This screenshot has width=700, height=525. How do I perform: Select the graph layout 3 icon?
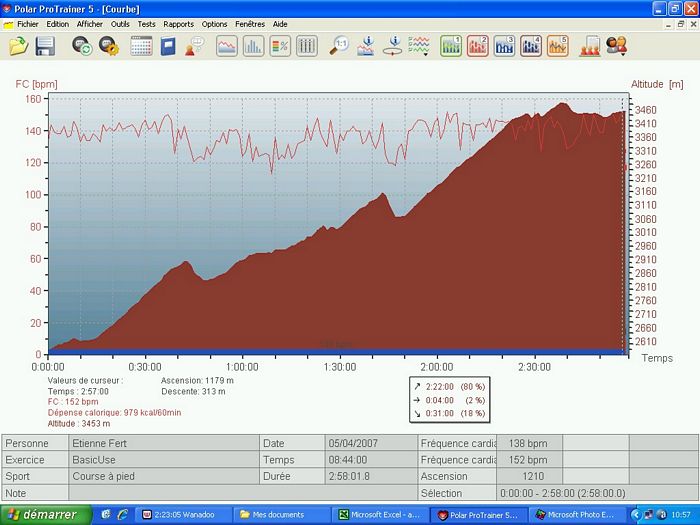point(504,46)
